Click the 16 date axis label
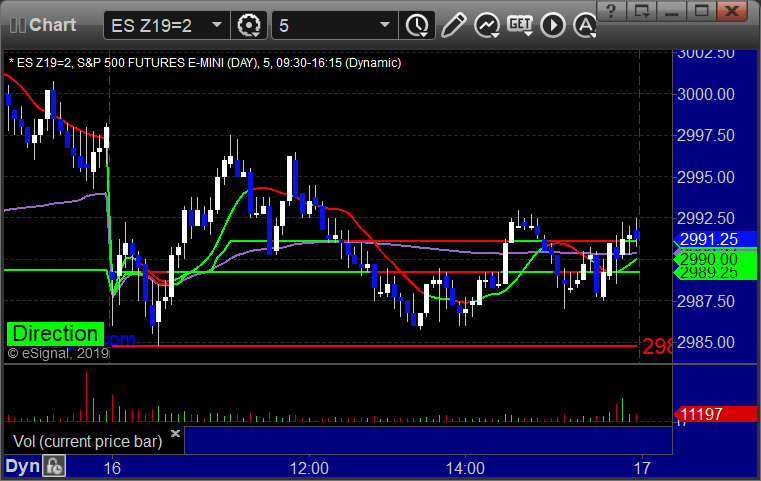 coord(112,468)
